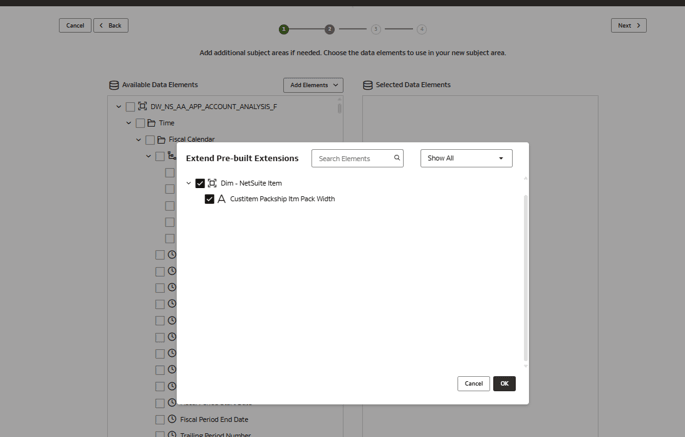Click the Available Data Elements scrollbar thumb
The image size is (685, 437).
(339, 108)
